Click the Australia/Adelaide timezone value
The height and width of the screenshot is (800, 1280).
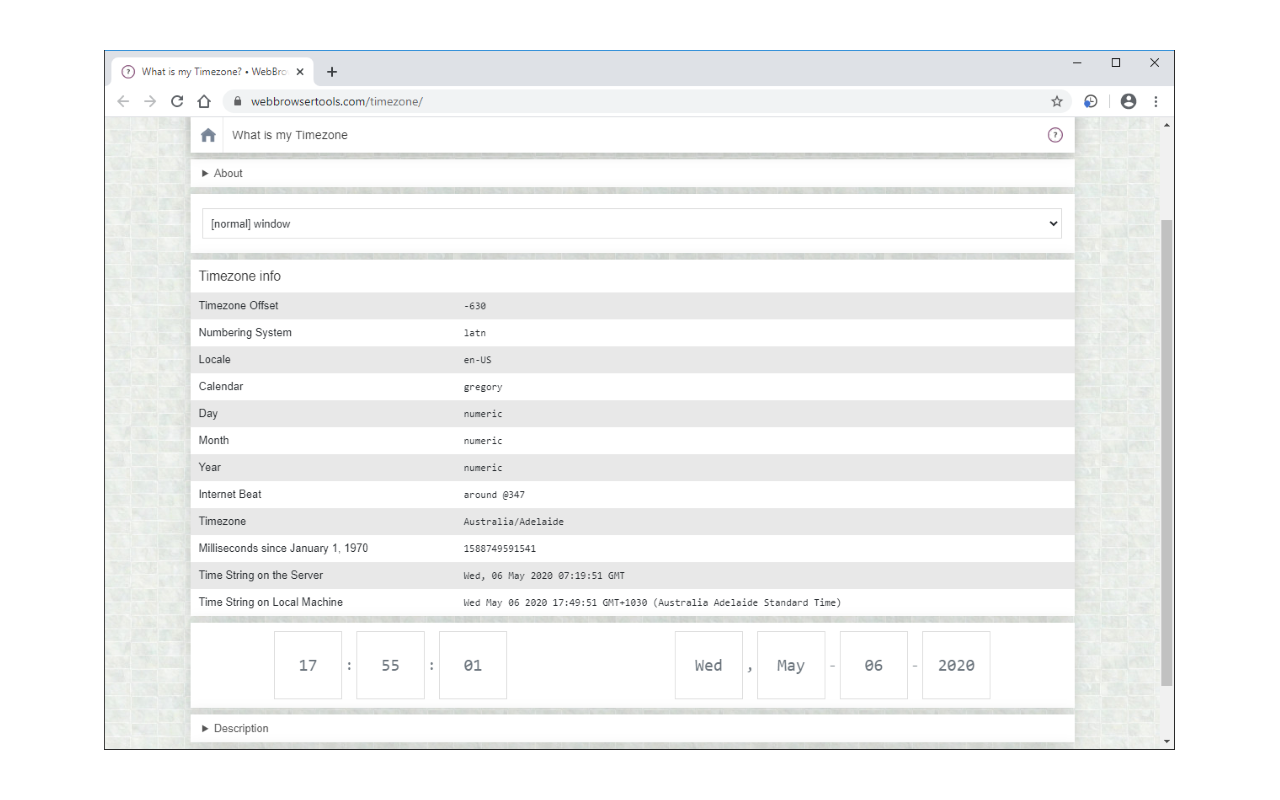pos(514,522)
